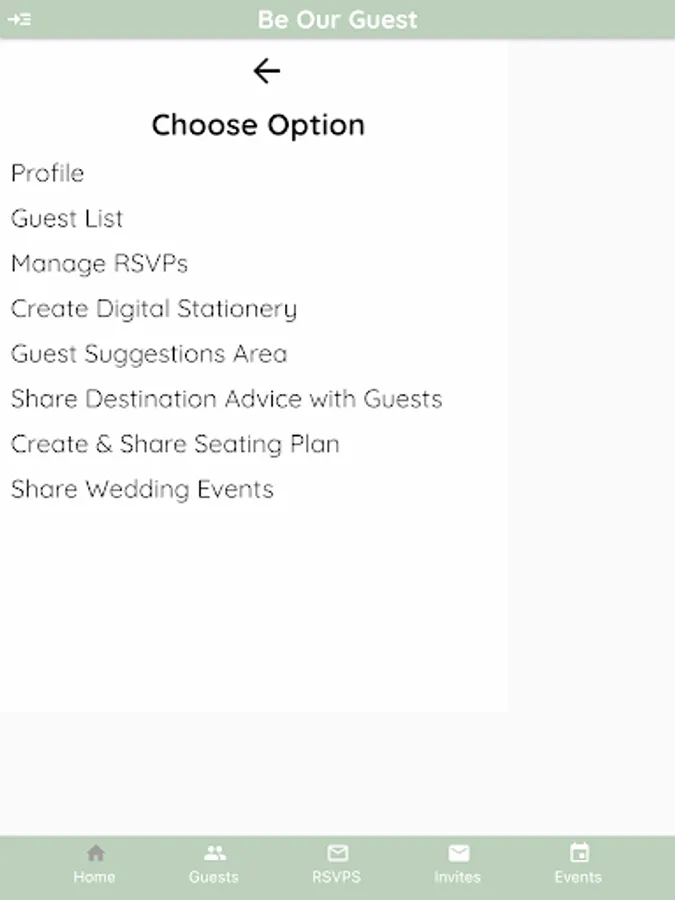This screenshot has width=675, height=900.
Task: Switch to the Guests tab label
Action: [x=214, y=877]
